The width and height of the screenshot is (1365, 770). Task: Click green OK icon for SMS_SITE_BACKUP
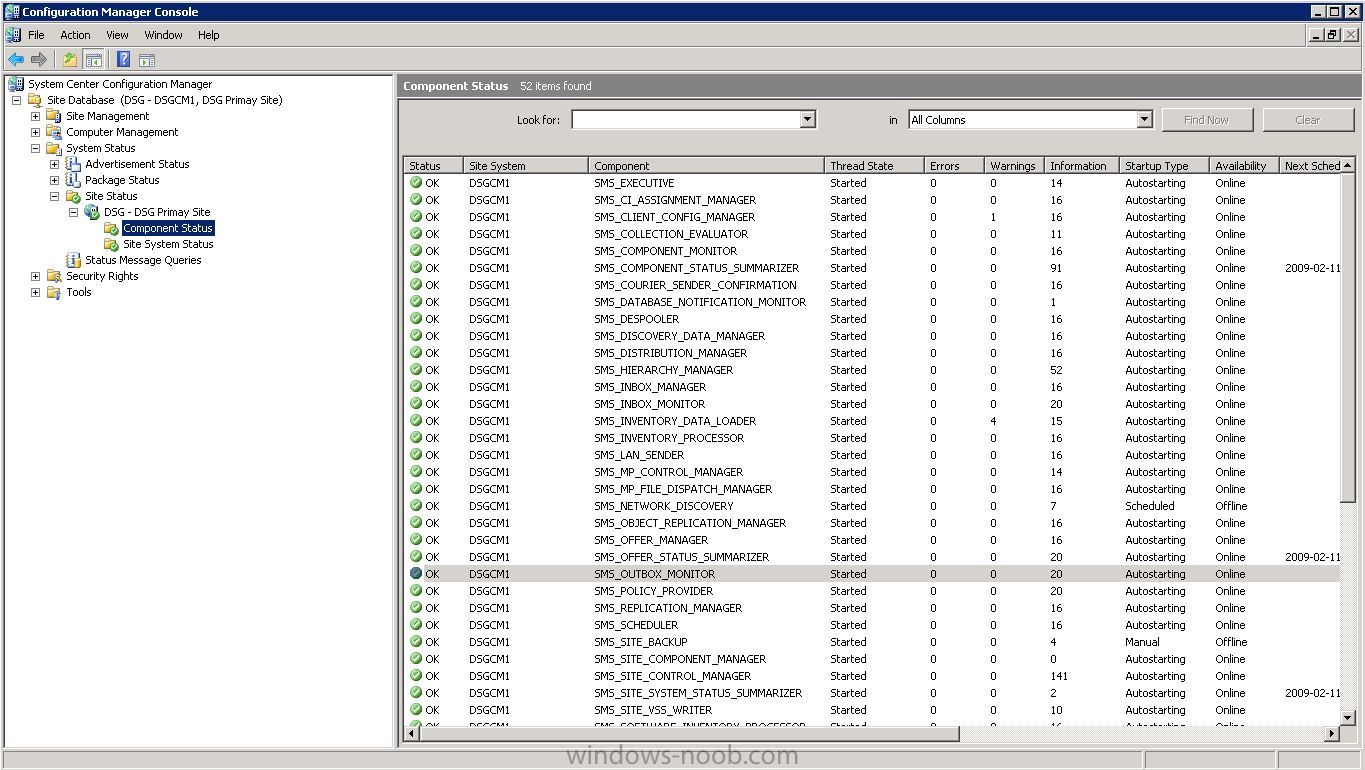pyautogui.click(x=416, y=642)
